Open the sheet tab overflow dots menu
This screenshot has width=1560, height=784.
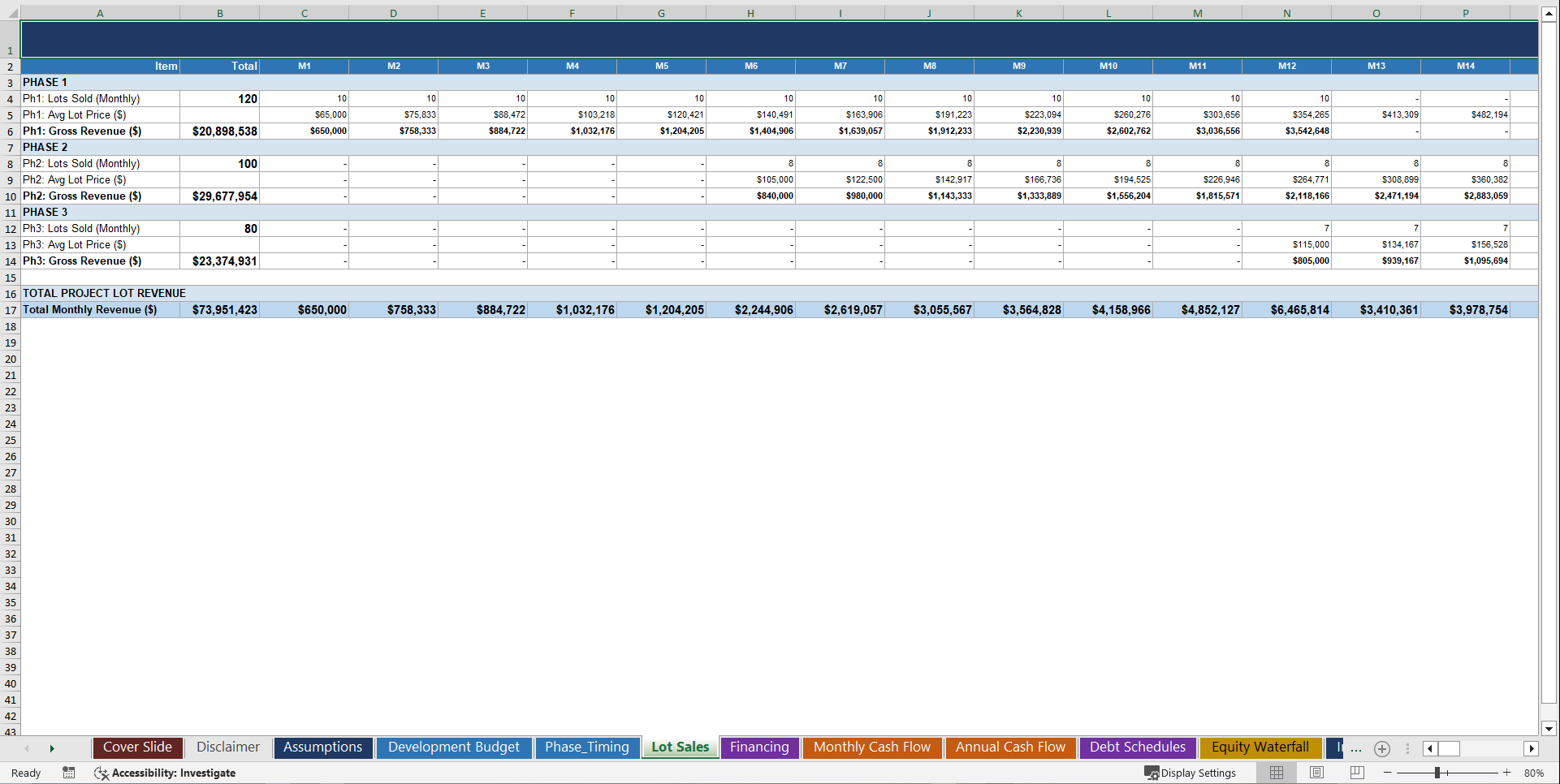point(1407,749)
